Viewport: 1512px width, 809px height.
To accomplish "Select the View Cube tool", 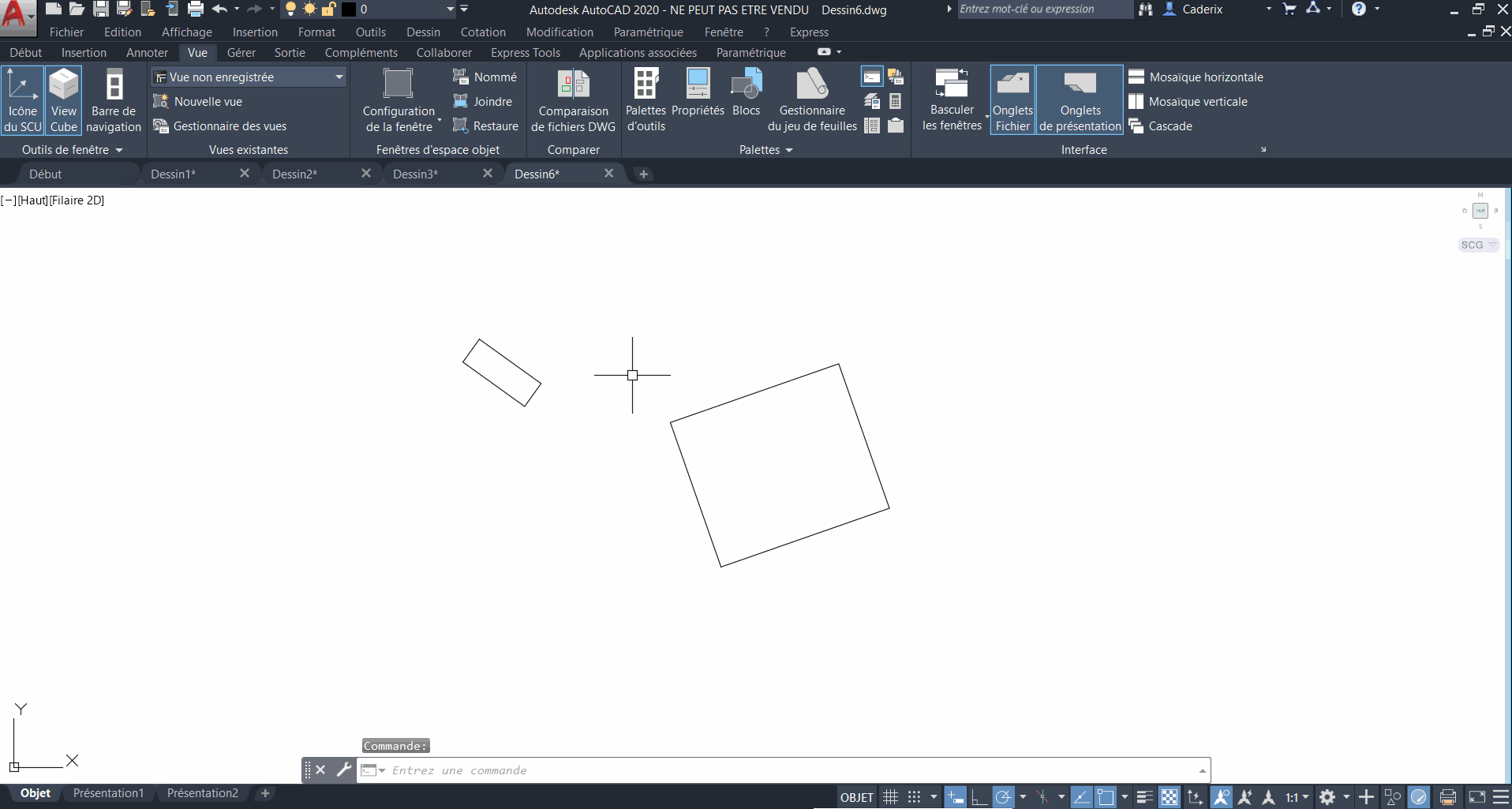I will (63, 99).
